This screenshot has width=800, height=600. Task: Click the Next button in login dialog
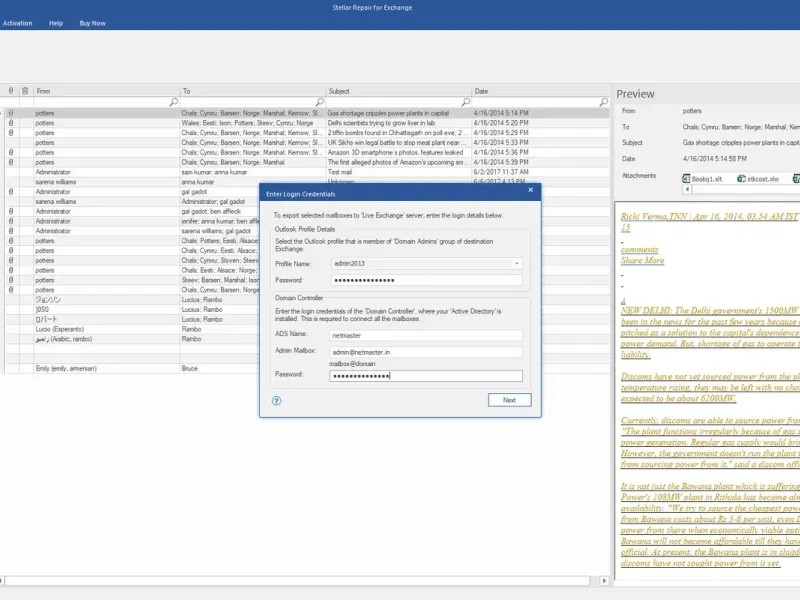(x=509, y=400)
